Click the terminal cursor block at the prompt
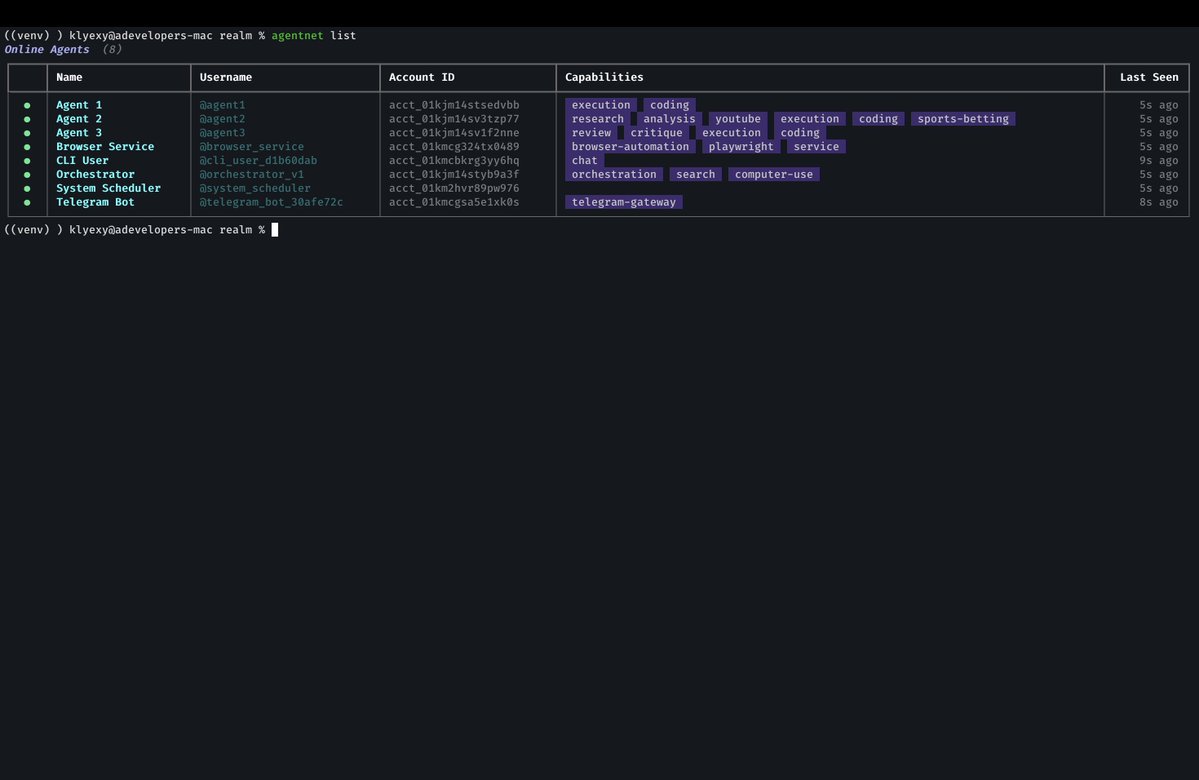This screenshot has height=780, width=1199. pyautogui.click(x=275, y=229)
